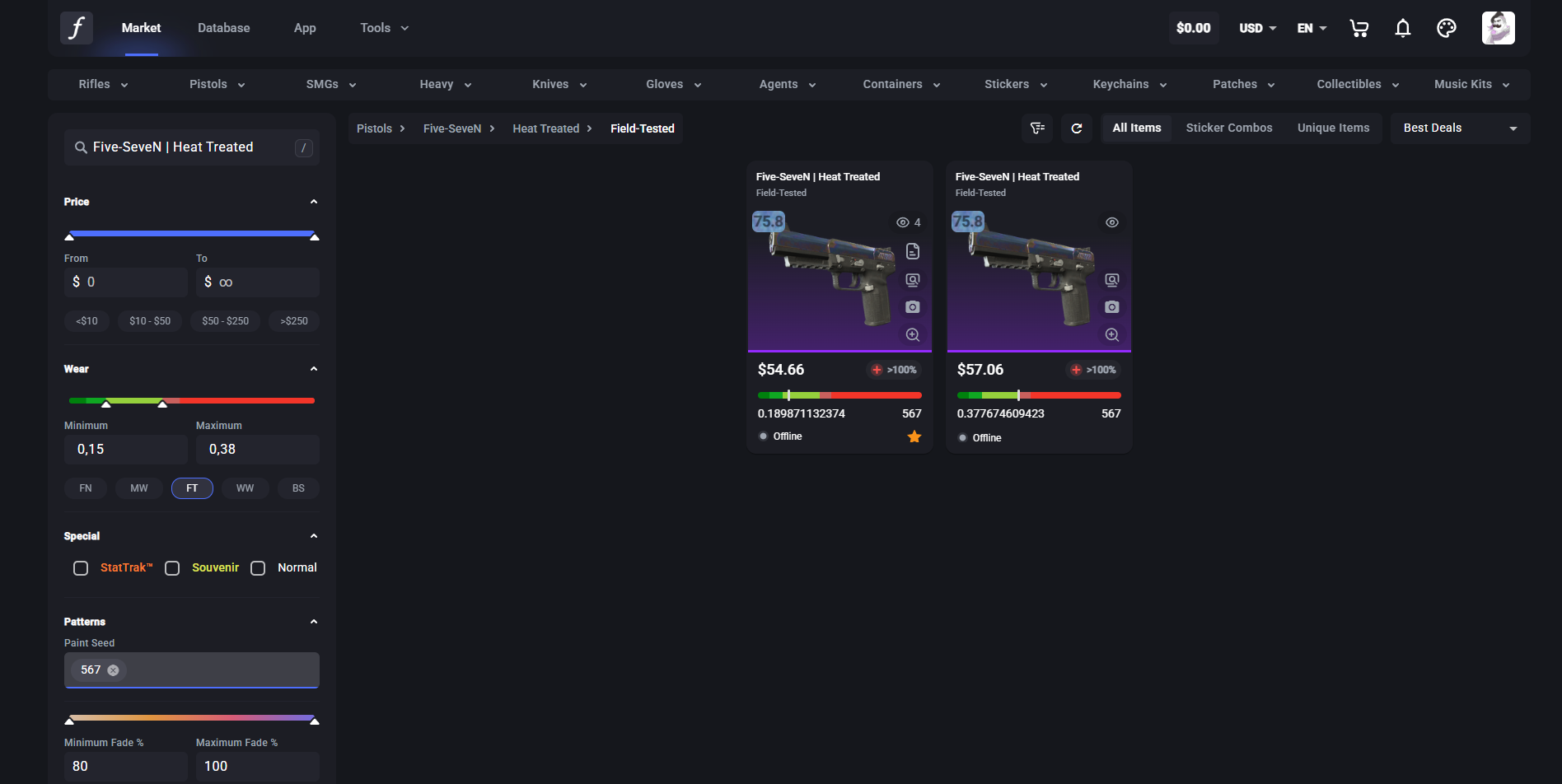1562x784 pixels.
Task: Select the Unique Items tab
Action: pyautogui.click(x=1334, y=128)
